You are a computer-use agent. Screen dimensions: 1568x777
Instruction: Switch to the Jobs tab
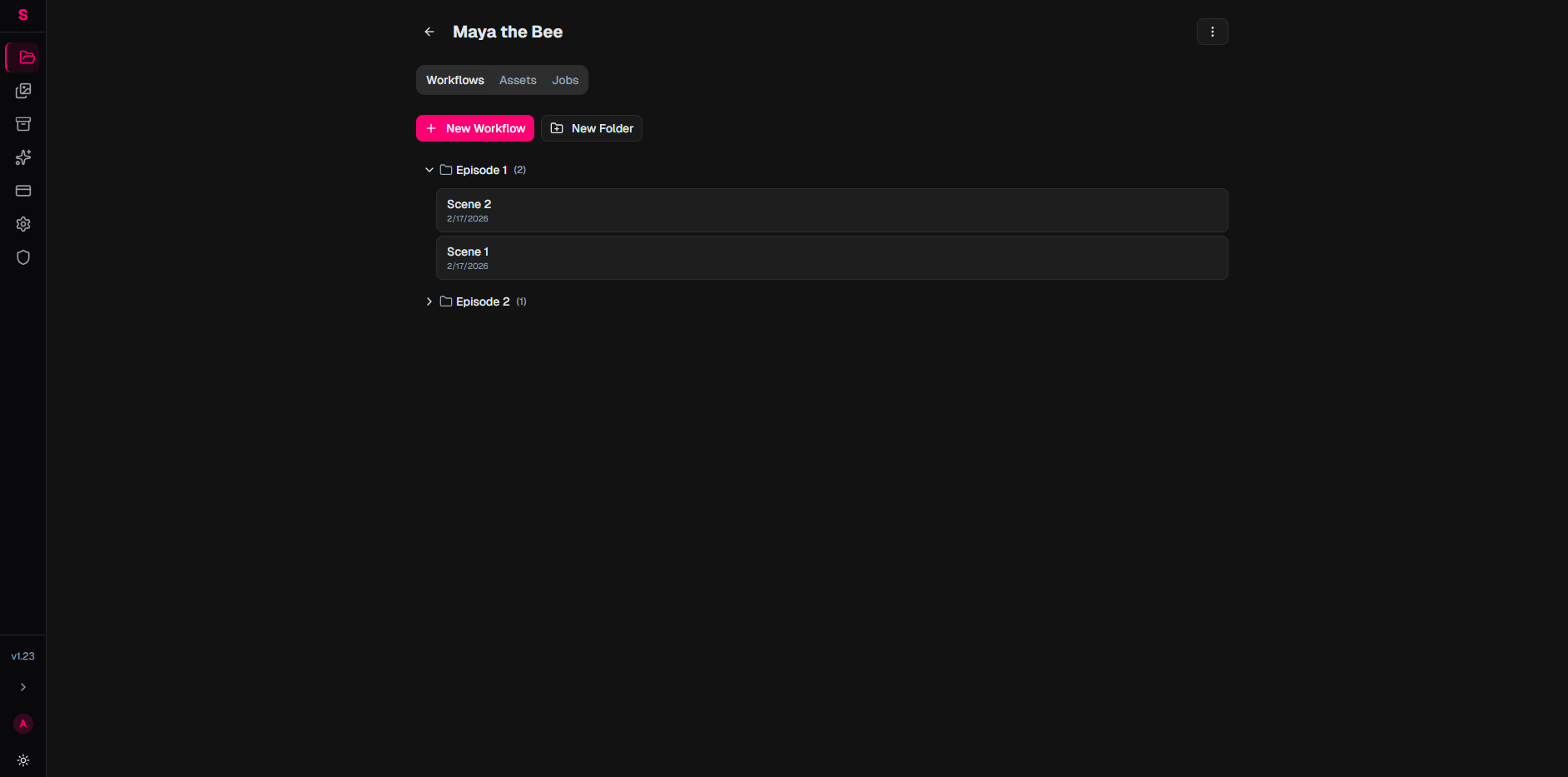tap(565, 80)
